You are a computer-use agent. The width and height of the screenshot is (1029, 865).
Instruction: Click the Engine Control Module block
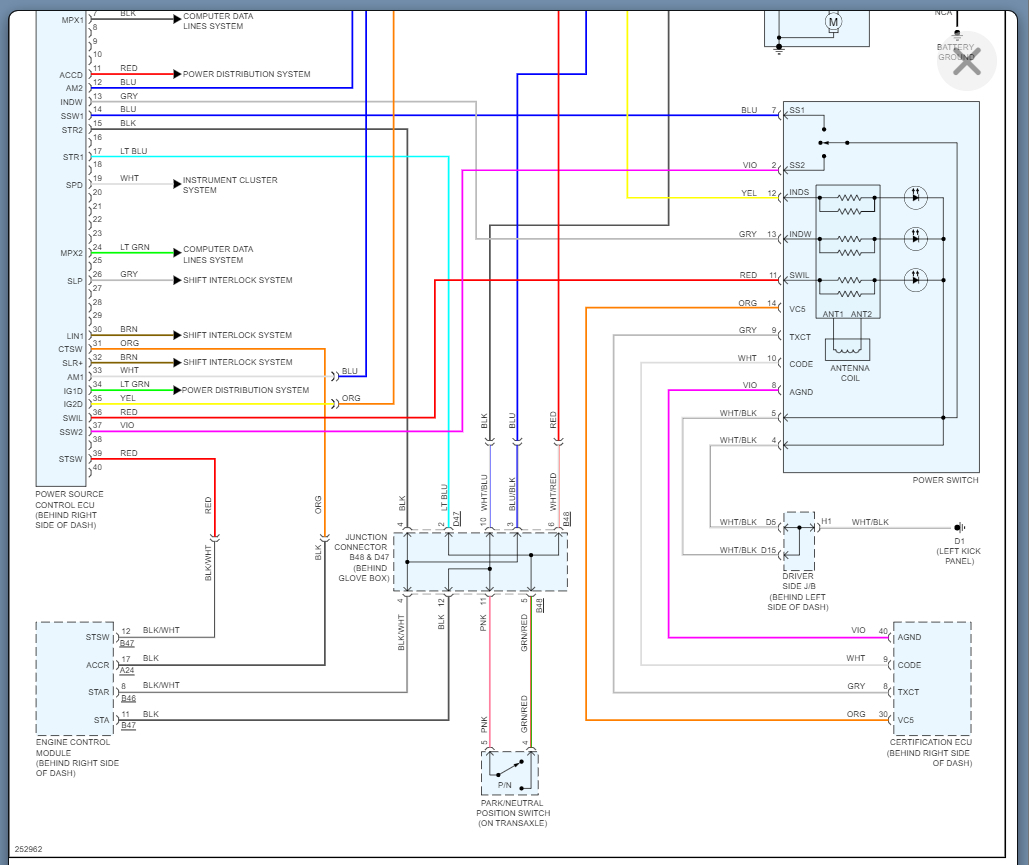(x=75, y=679)
